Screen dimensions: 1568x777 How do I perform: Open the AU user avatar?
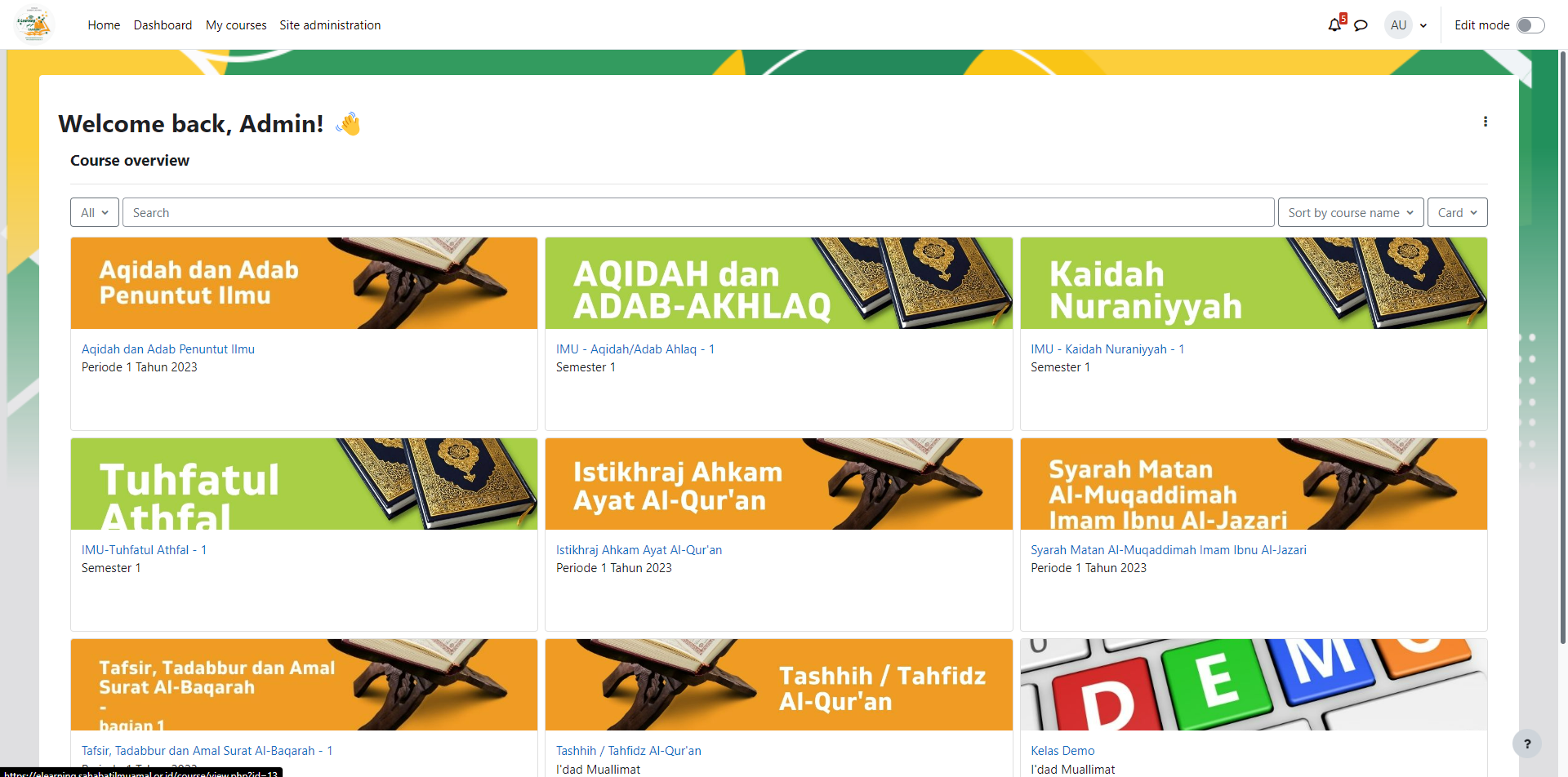pyautogui.click(x=1398, y=25)
